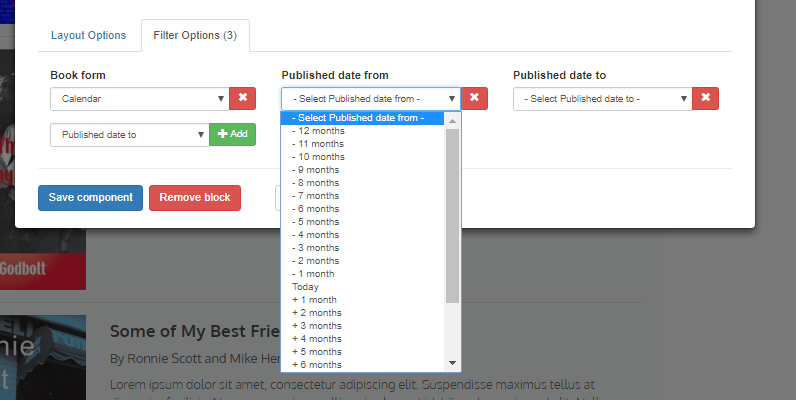This screenshot has width=796, height=400.
Task: Open the Select Published date to dropdown
Action: (x=603, y=98)
